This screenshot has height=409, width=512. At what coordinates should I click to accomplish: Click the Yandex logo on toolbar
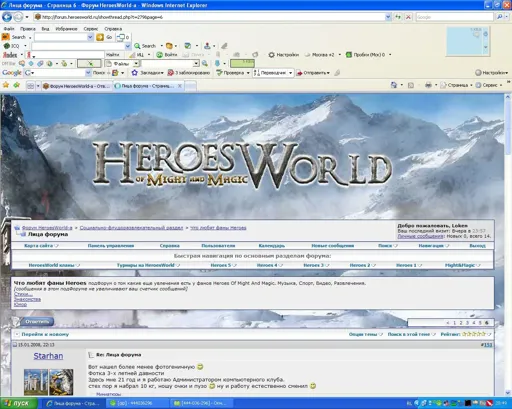coord(10,55)
